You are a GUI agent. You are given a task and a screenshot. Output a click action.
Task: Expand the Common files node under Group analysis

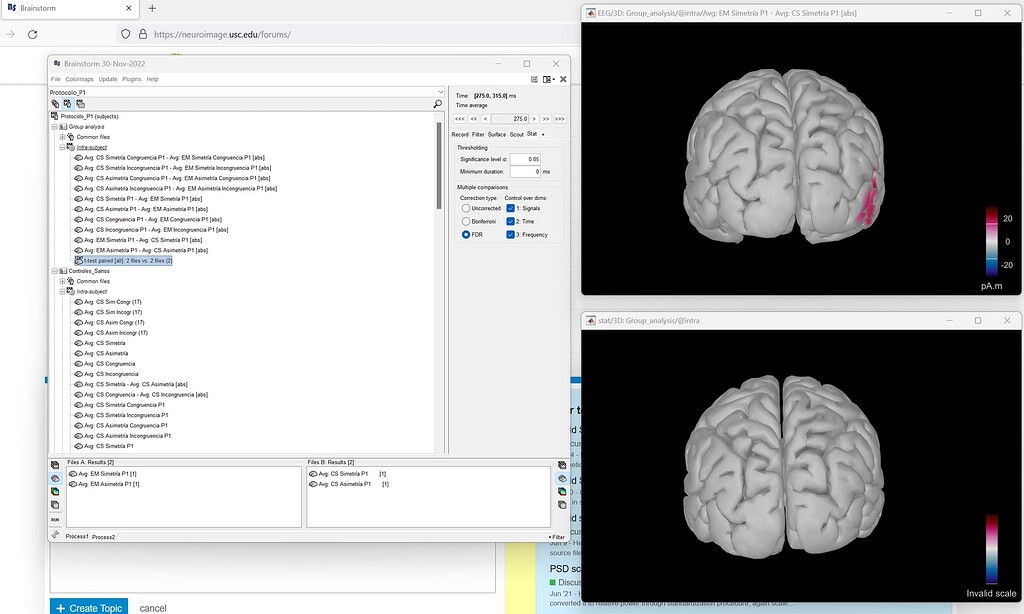click(63, 137)
